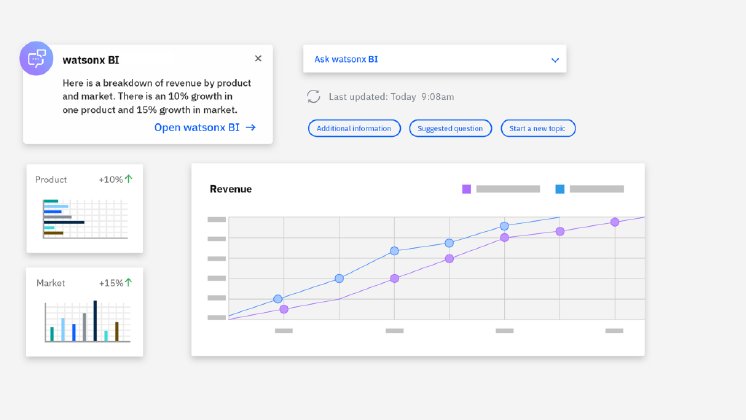Click the green up arrow next to +15%
Screen dimensions: 746x420
(128, 283)
